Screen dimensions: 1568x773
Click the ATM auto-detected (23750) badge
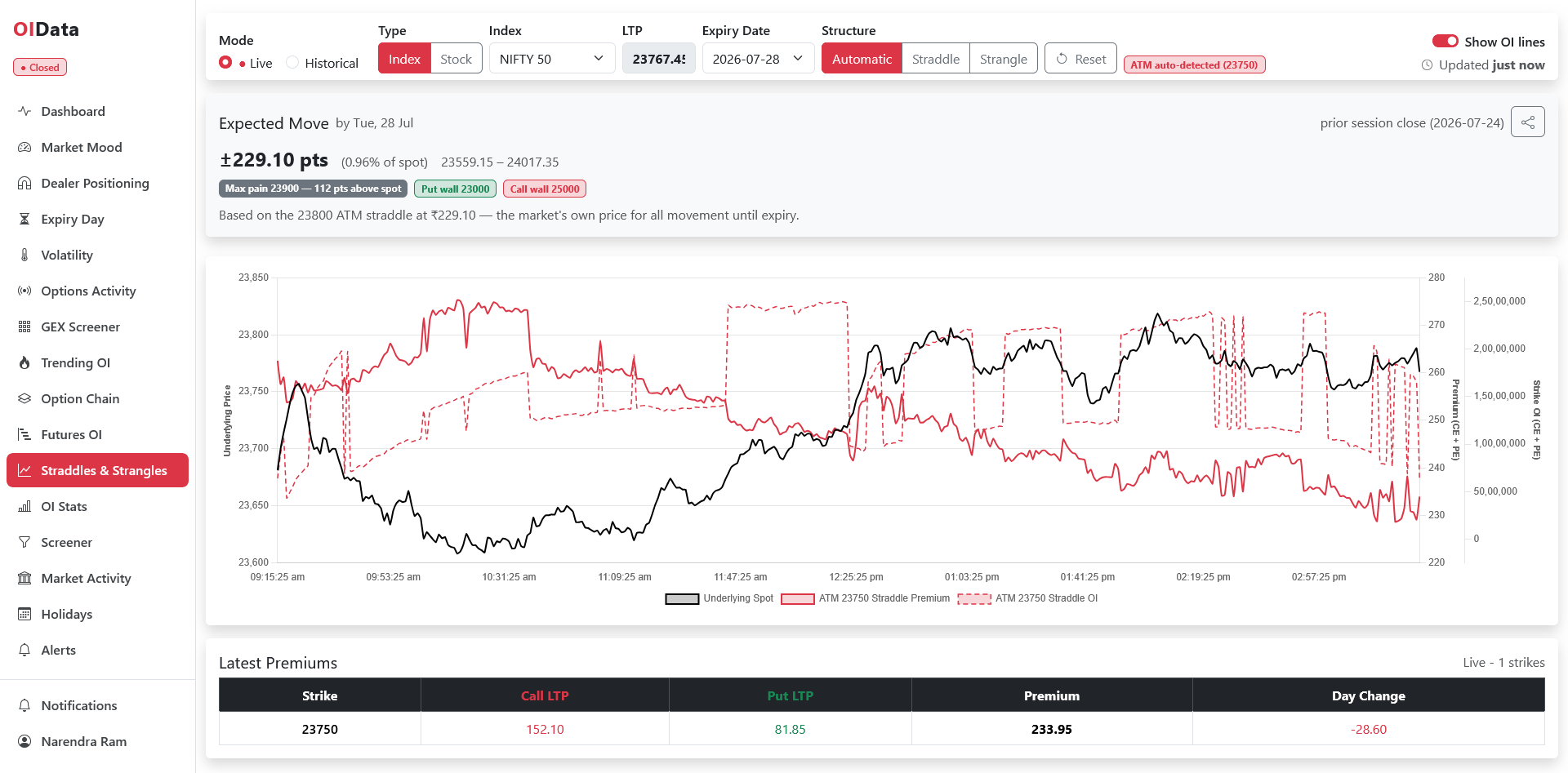click(x=1194, y=65)
